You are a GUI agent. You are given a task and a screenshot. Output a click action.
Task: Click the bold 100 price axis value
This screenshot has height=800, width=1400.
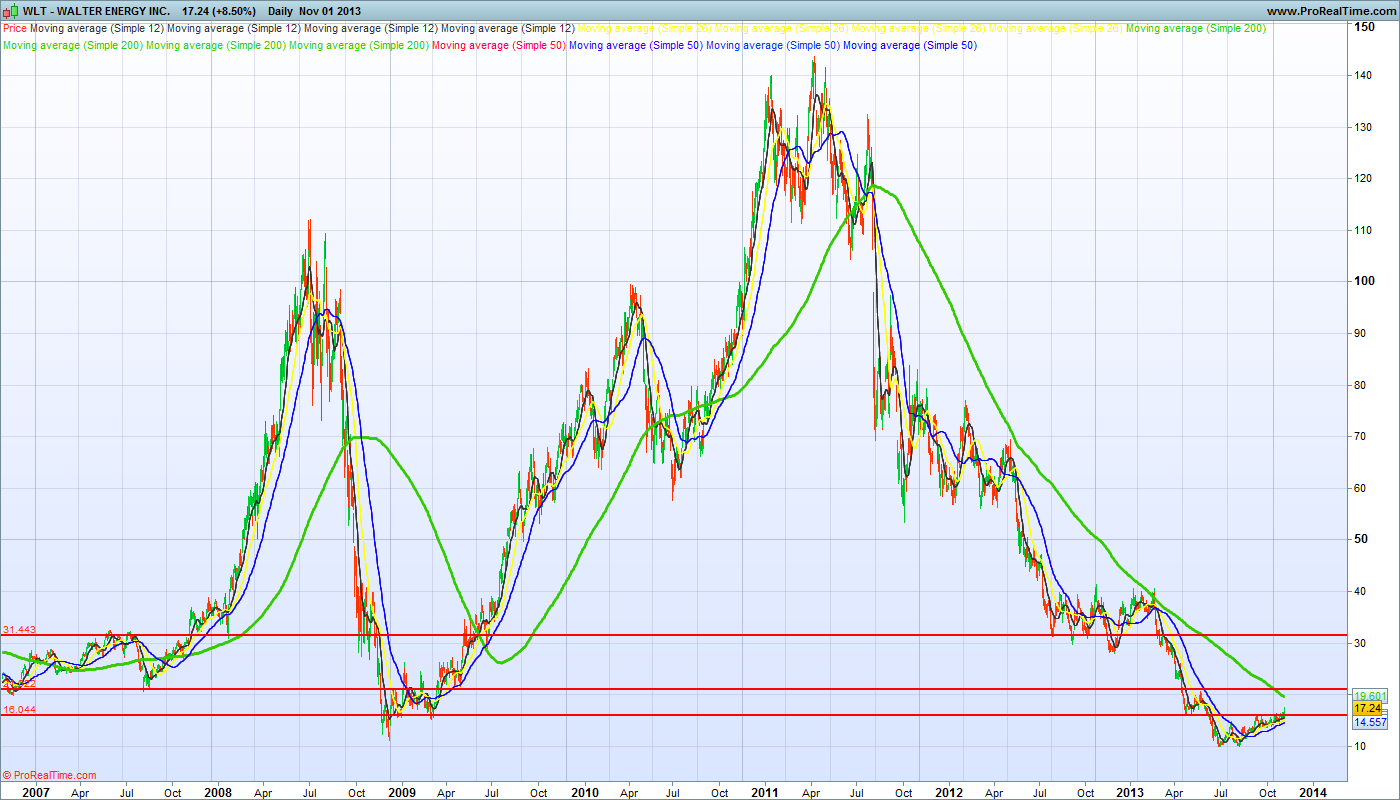click(x=1365, y=281)
